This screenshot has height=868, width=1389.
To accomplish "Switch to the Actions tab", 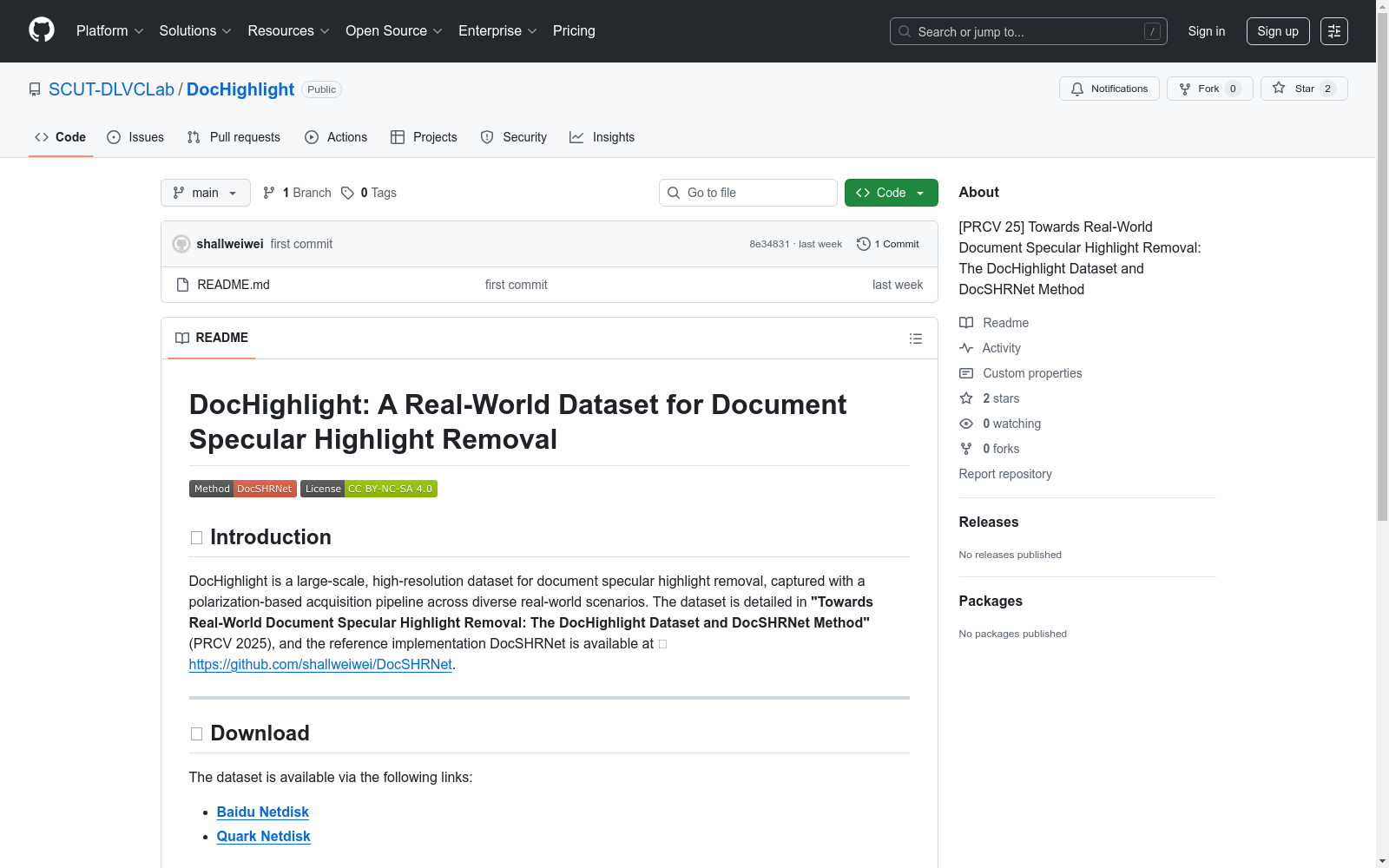I will pos(336,137).
